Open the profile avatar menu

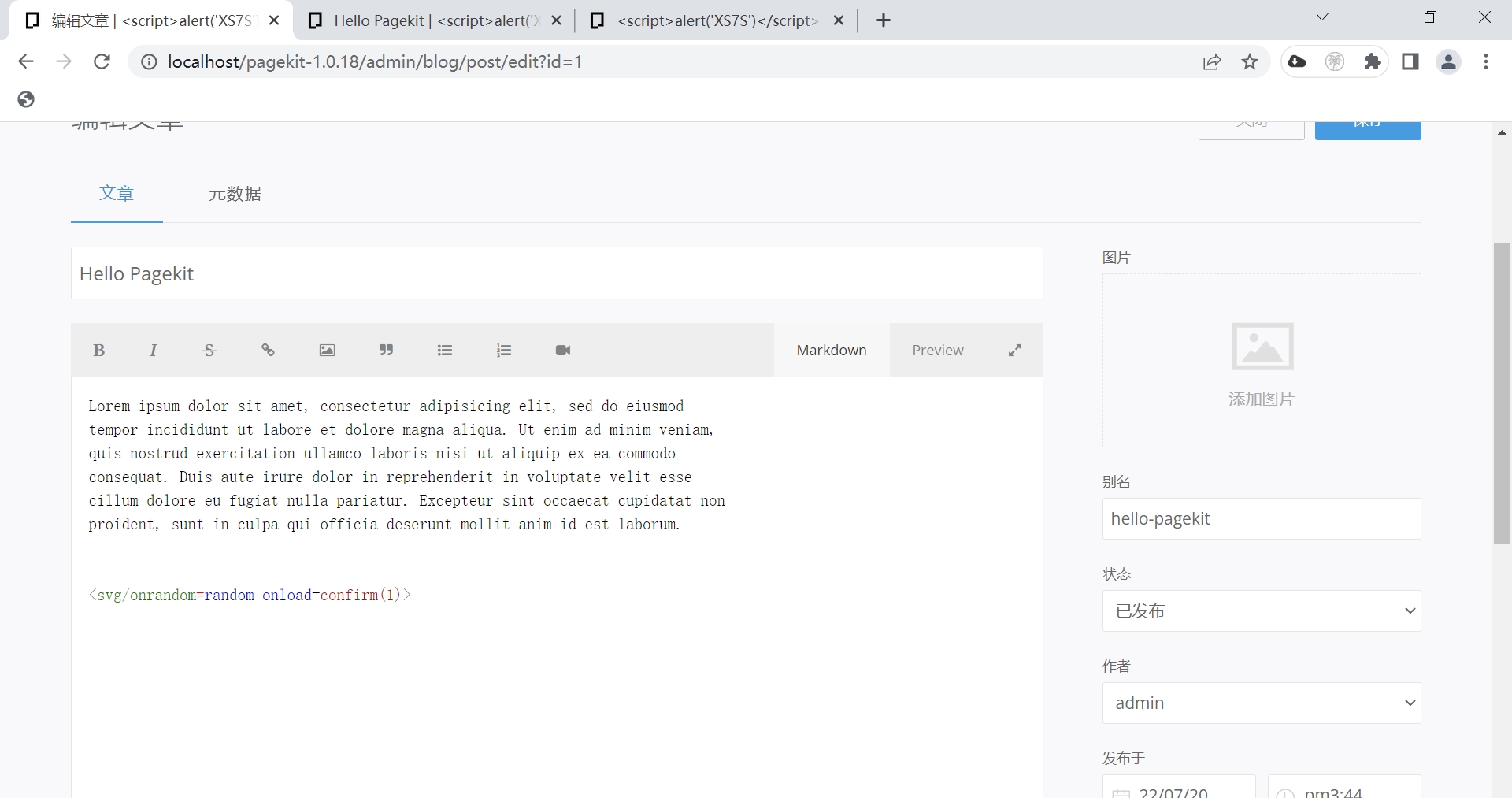(x=1448, y=61)
